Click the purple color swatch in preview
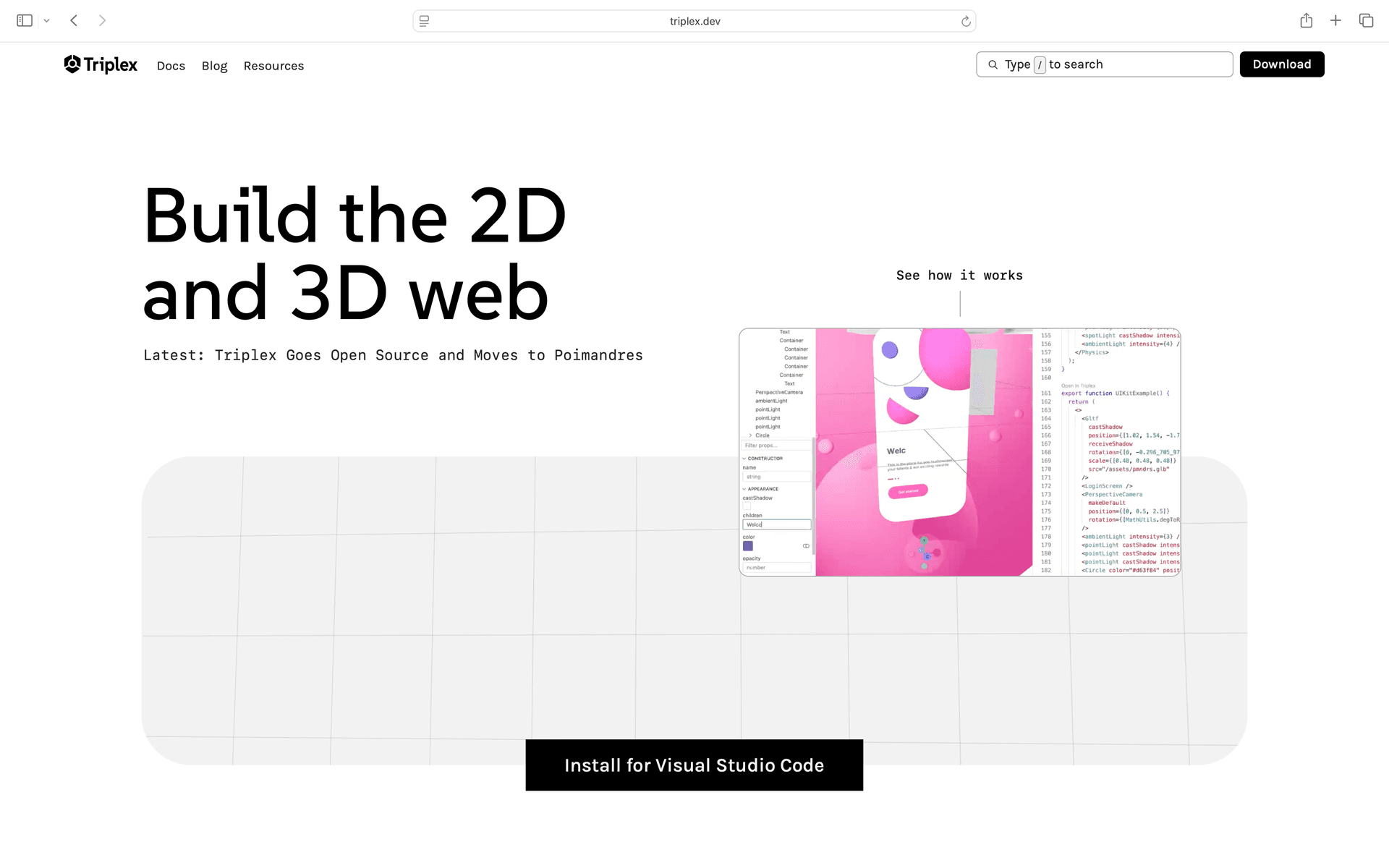 point(748,546)
